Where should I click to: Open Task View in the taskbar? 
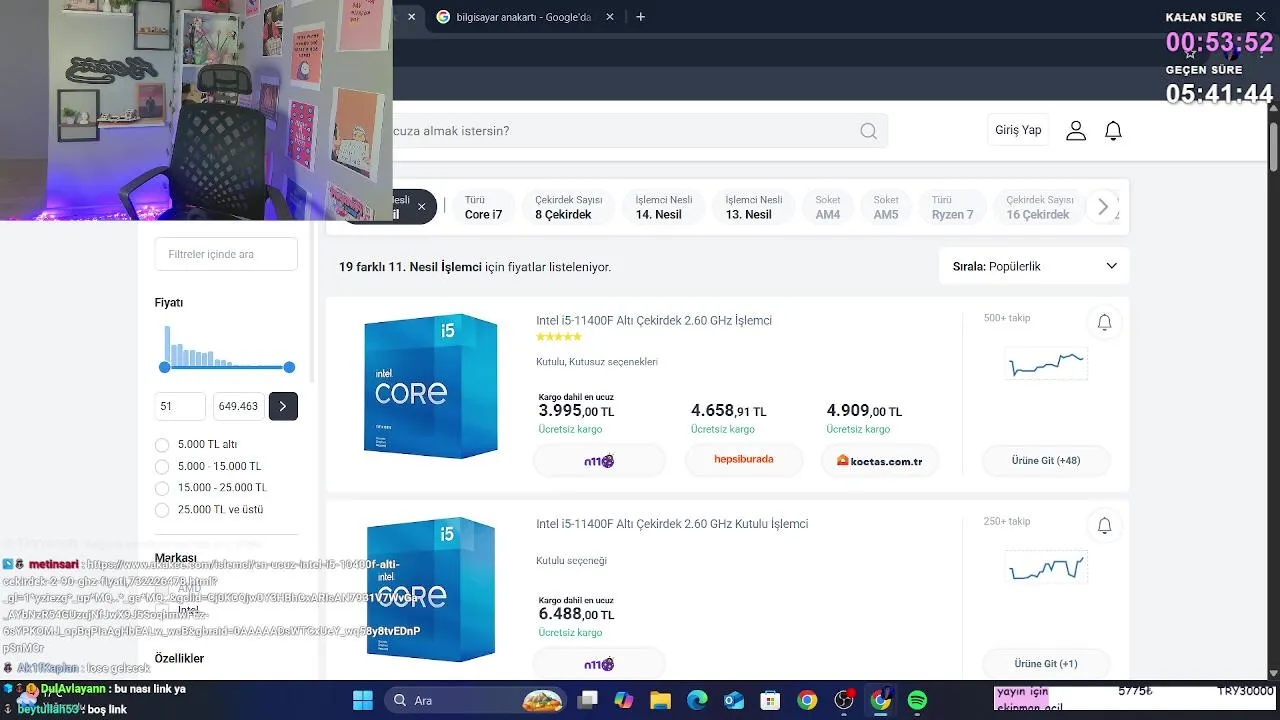(x=587, y=700)
